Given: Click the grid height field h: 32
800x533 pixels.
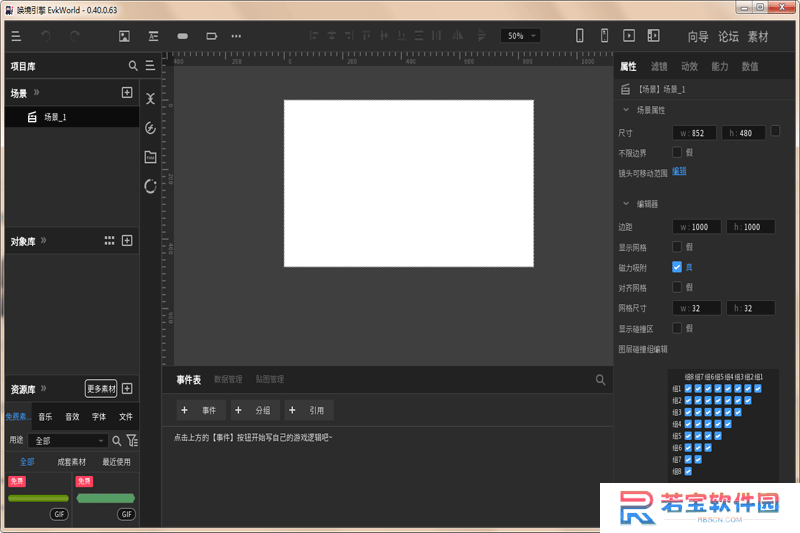Looking at the screenshot, I should coord(751,308).
